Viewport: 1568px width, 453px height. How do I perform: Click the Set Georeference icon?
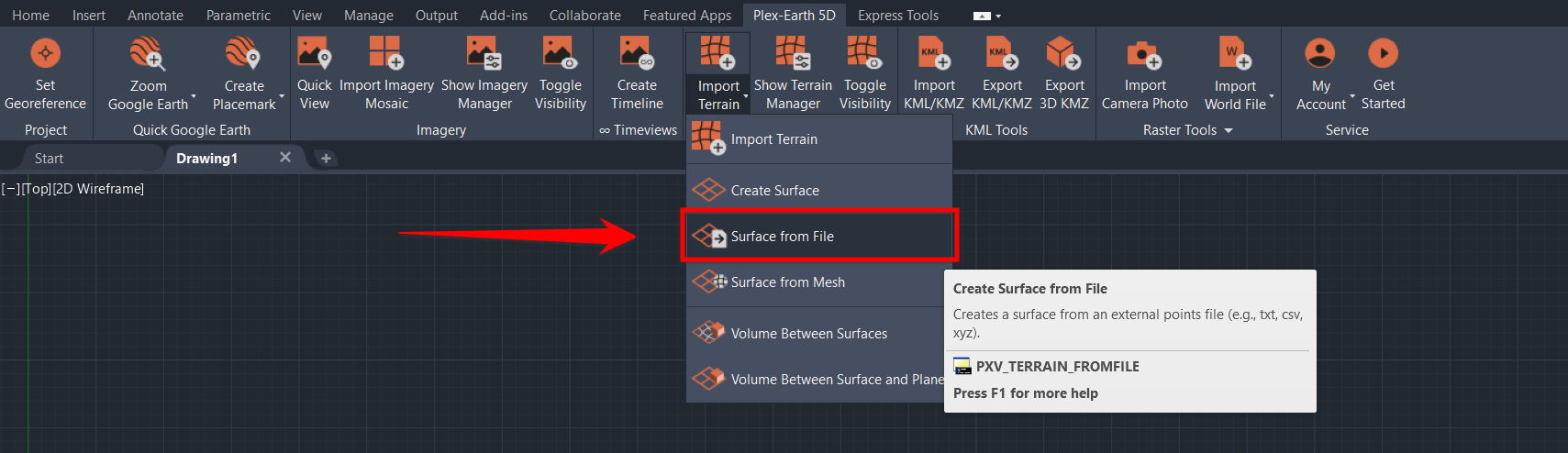coord(45,53)
